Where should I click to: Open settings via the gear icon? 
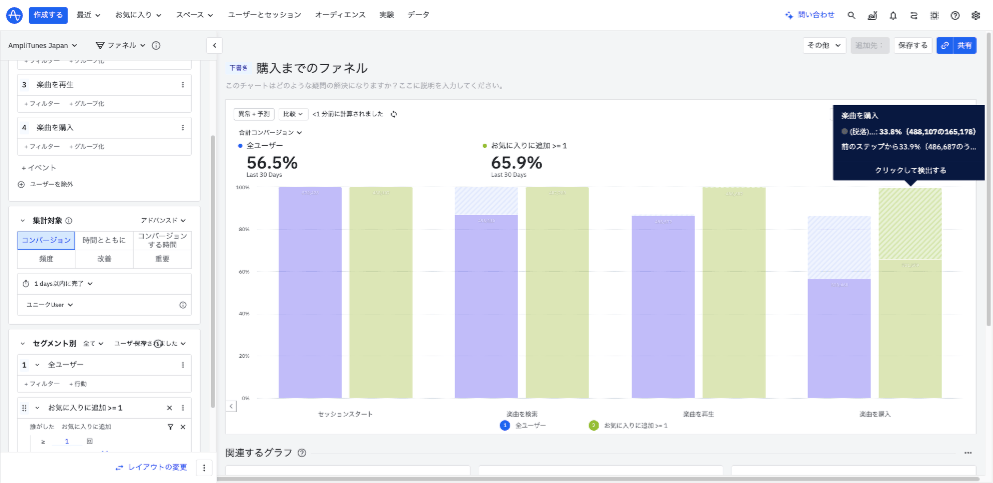[976, 15]
